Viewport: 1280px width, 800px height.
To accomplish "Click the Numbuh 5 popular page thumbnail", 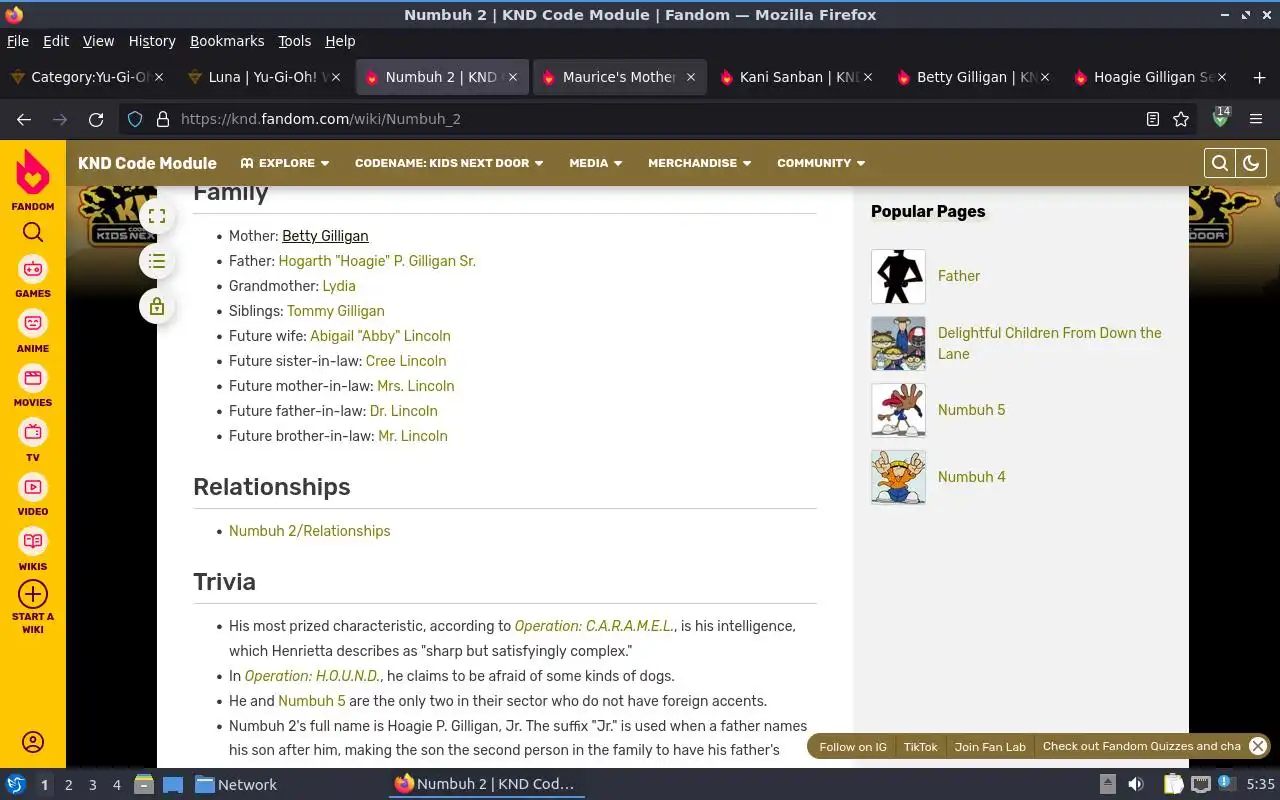I will [898, 410].
